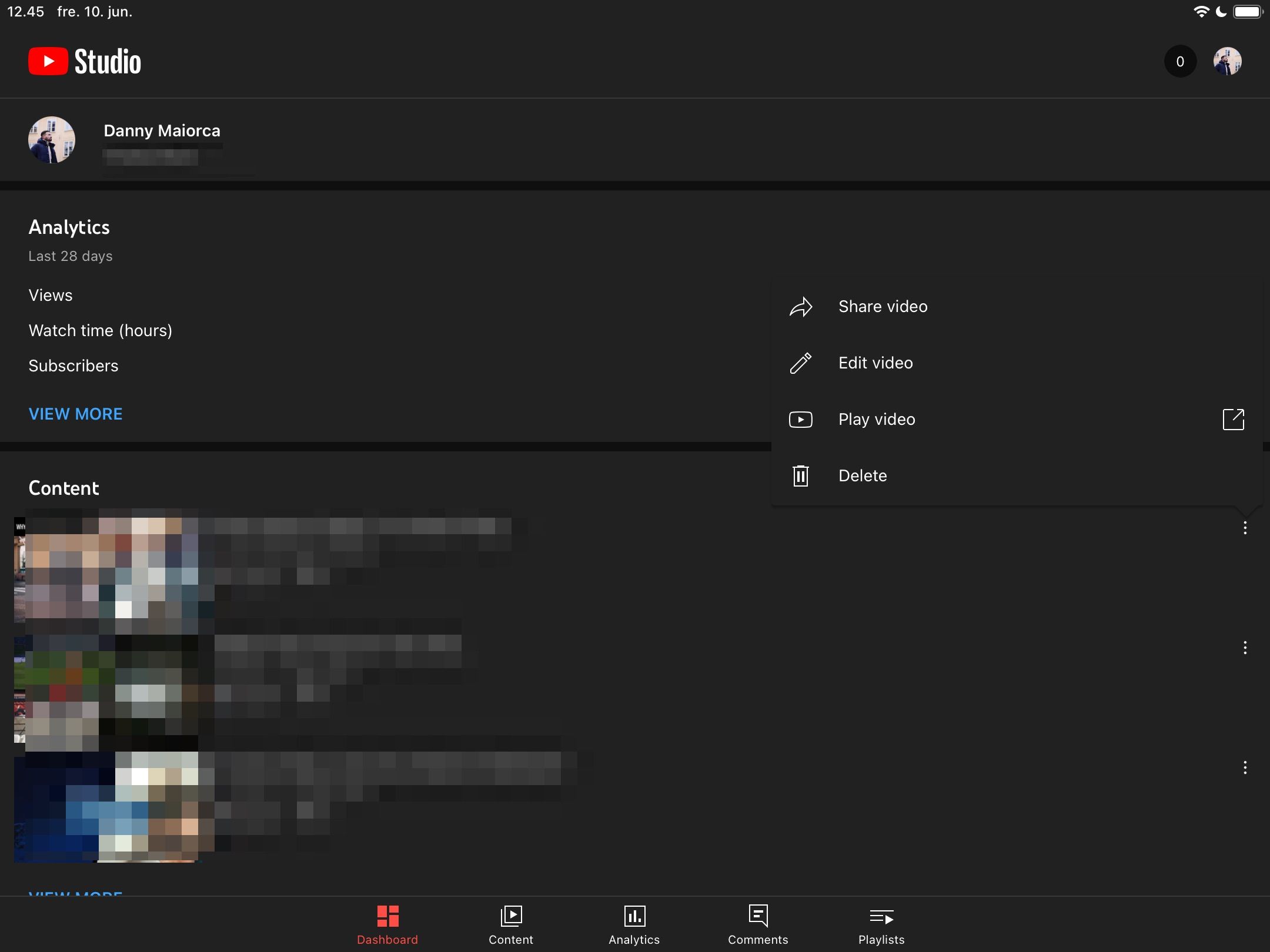Switch to the Dashboard tab

[x=387, y=925]
